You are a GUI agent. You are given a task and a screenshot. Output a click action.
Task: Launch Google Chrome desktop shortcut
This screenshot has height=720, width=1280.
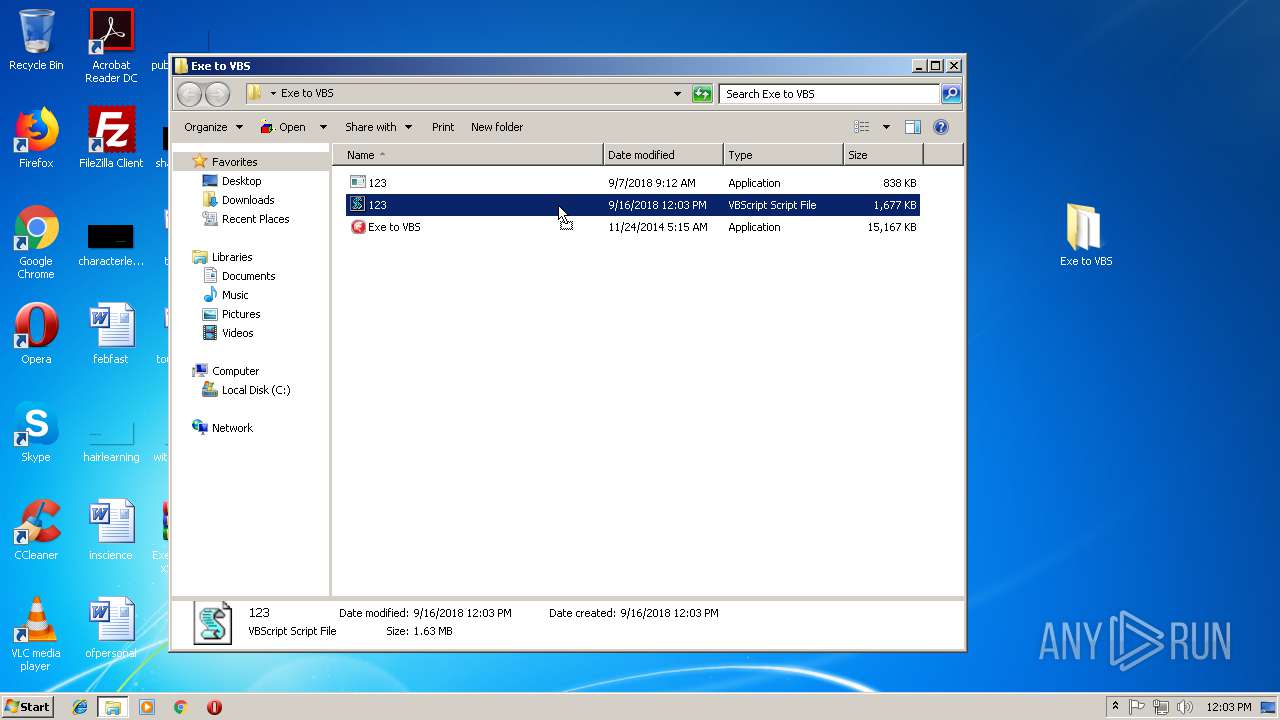click(36, 243)
